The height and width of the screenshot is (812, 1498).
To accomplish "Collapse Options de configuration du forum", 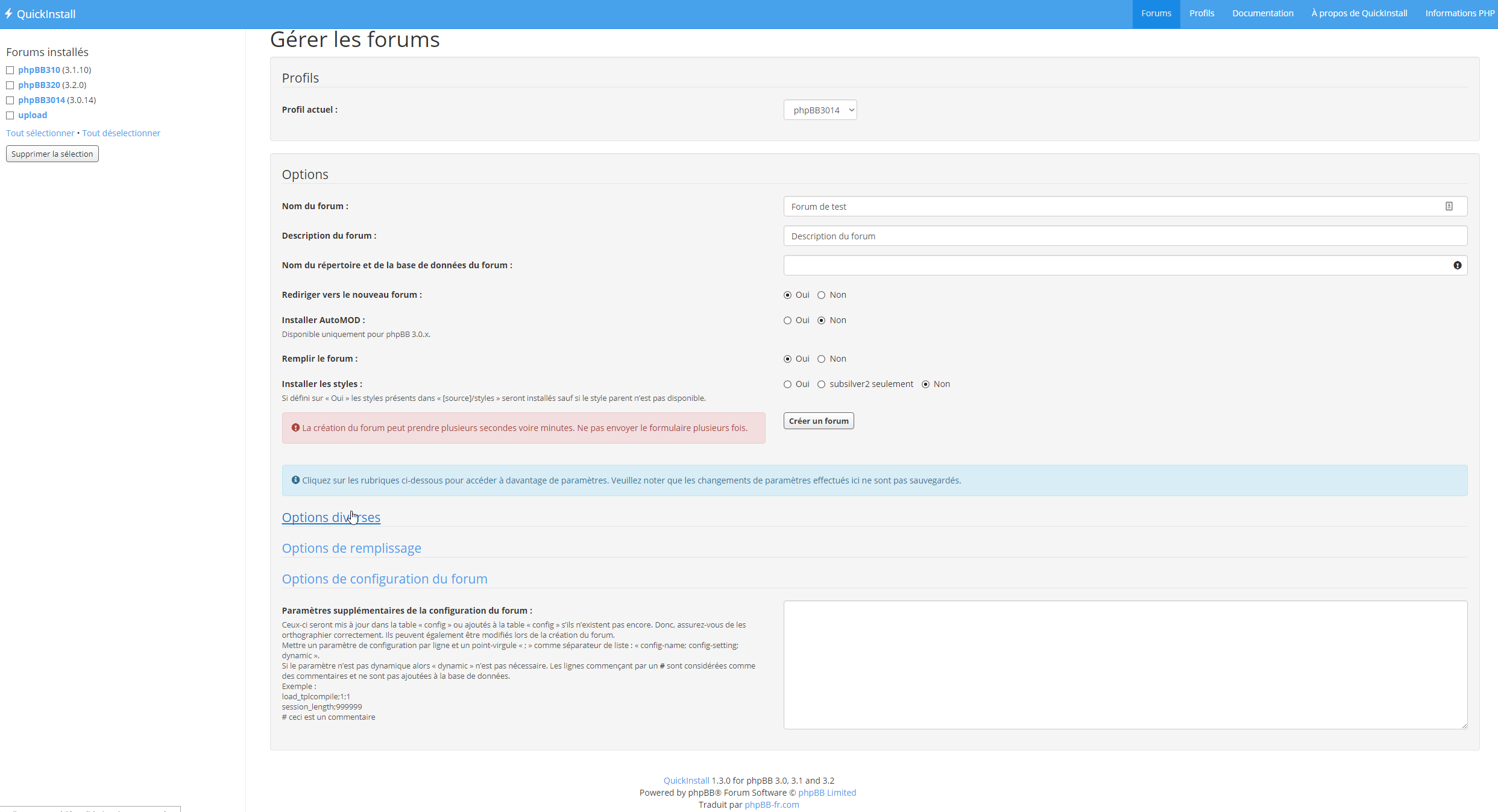I will tap(385, 579).
